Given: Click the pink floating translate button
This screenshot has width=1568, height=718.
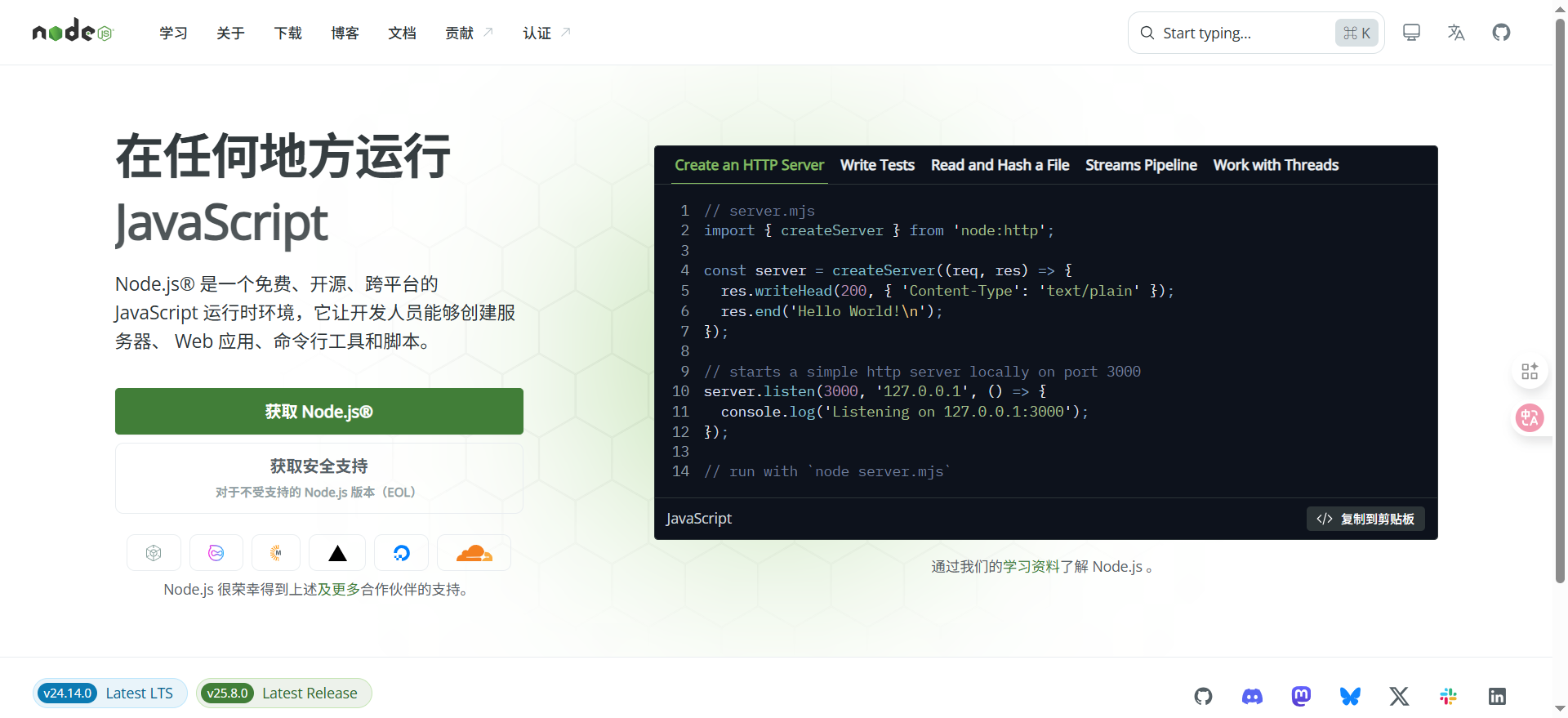Looking at the screenshot, I should click(1530, 418).
